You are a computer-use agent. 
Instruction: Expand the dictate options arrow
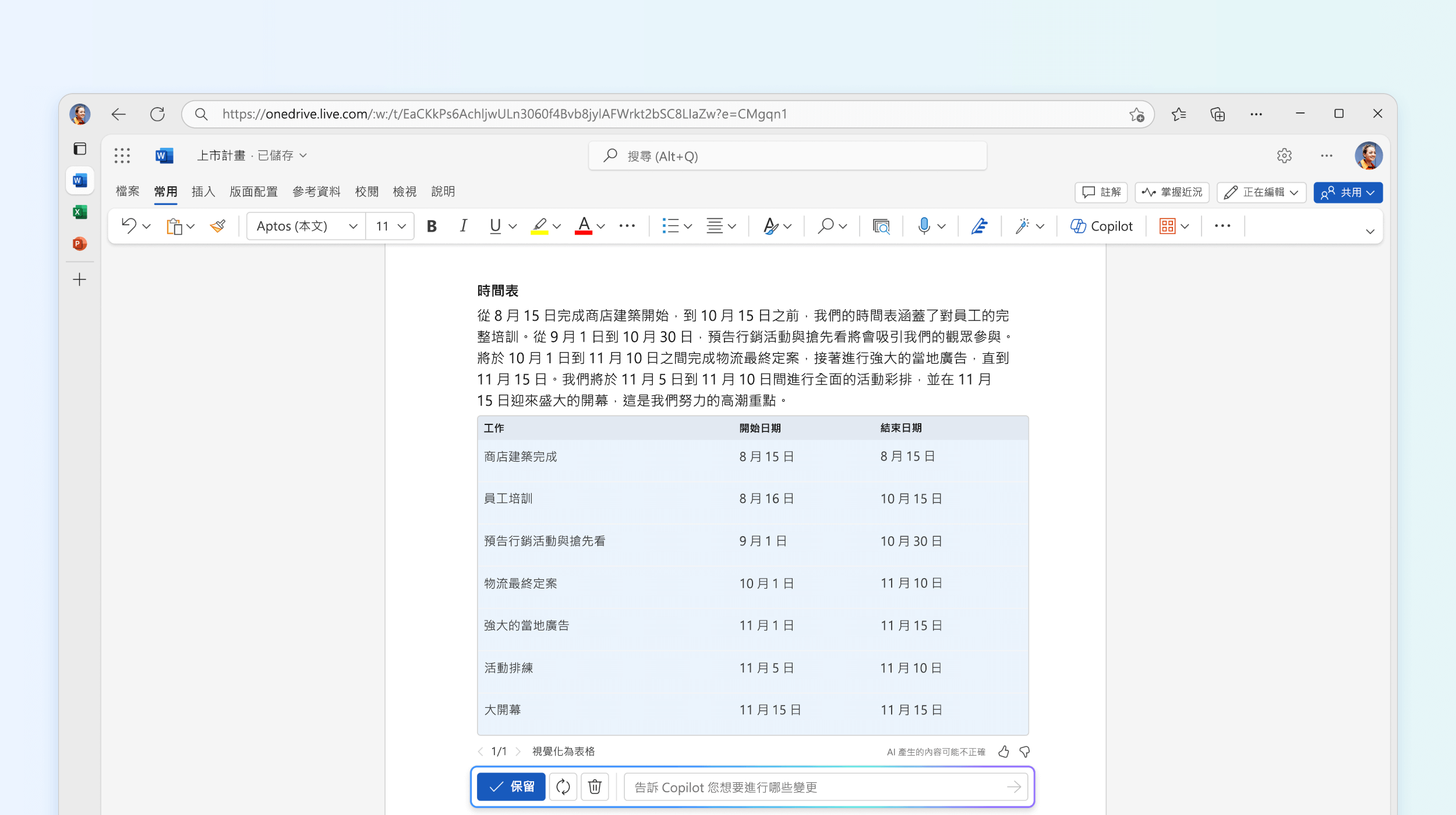(x=942, y=226)
